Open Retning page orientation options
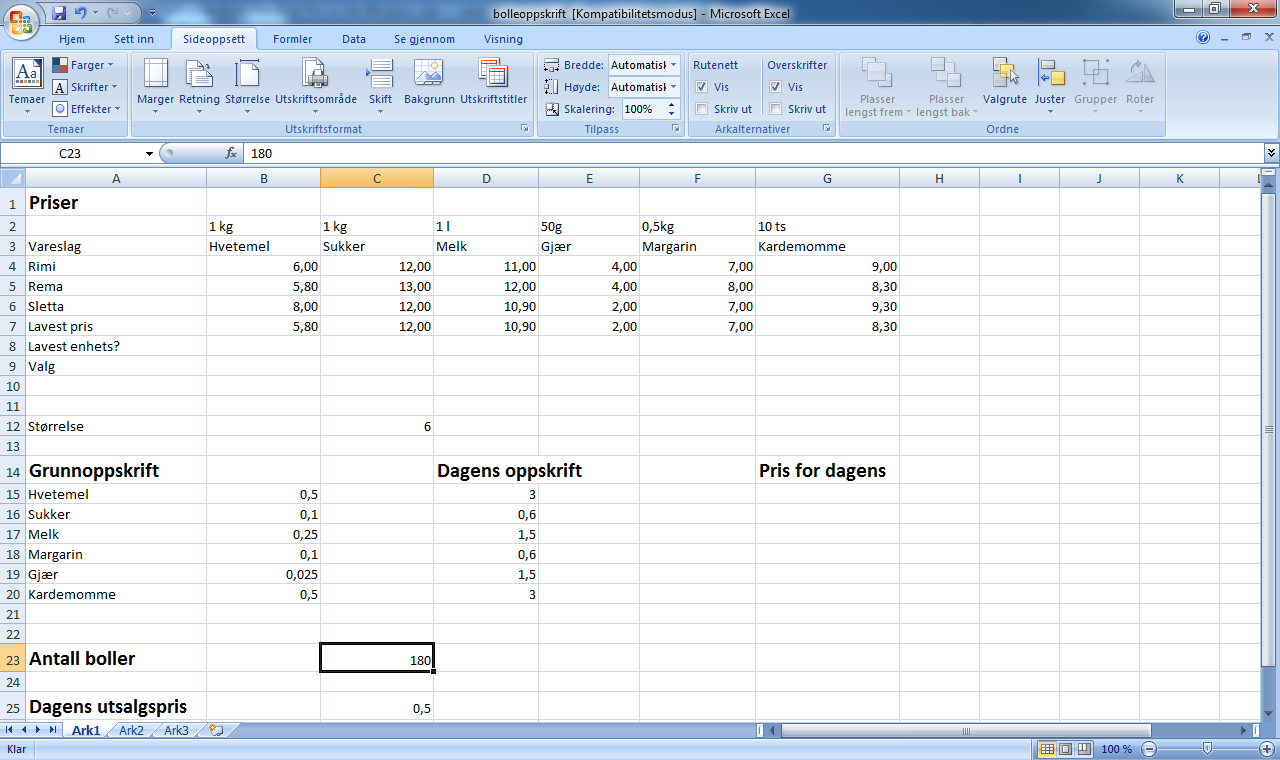This screenshot has width=1280, height=760. pyautogui.click(x=199, y=86)
